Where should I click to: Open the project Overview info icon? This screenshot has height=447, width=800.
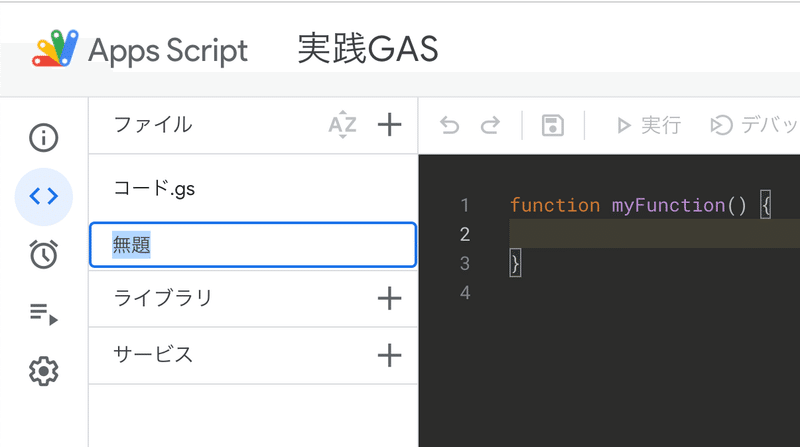tap(43, 138)
